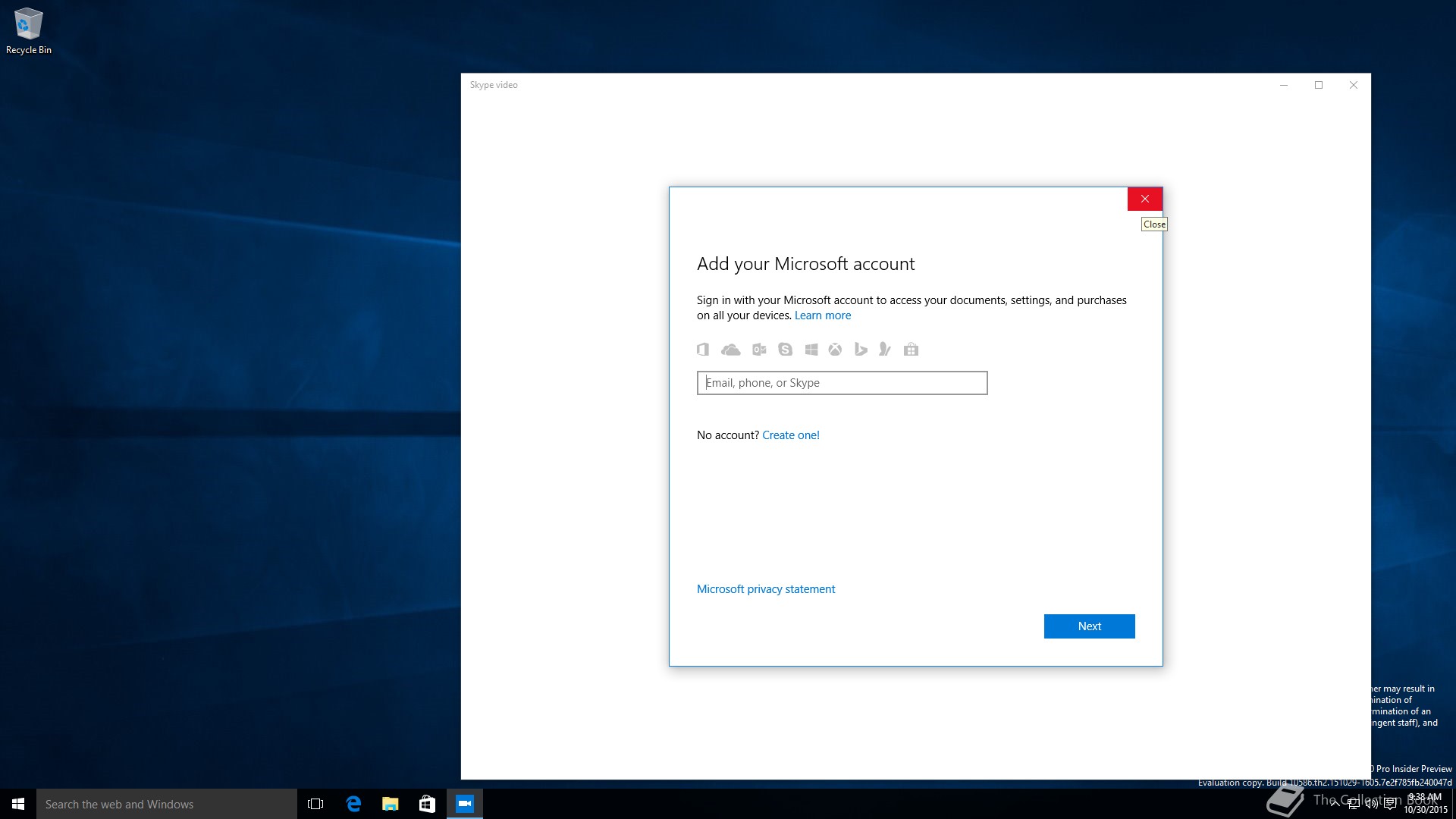The image size is (1456, 819).
Task: Click the Outlook icon in the services row
Action: 759,350
